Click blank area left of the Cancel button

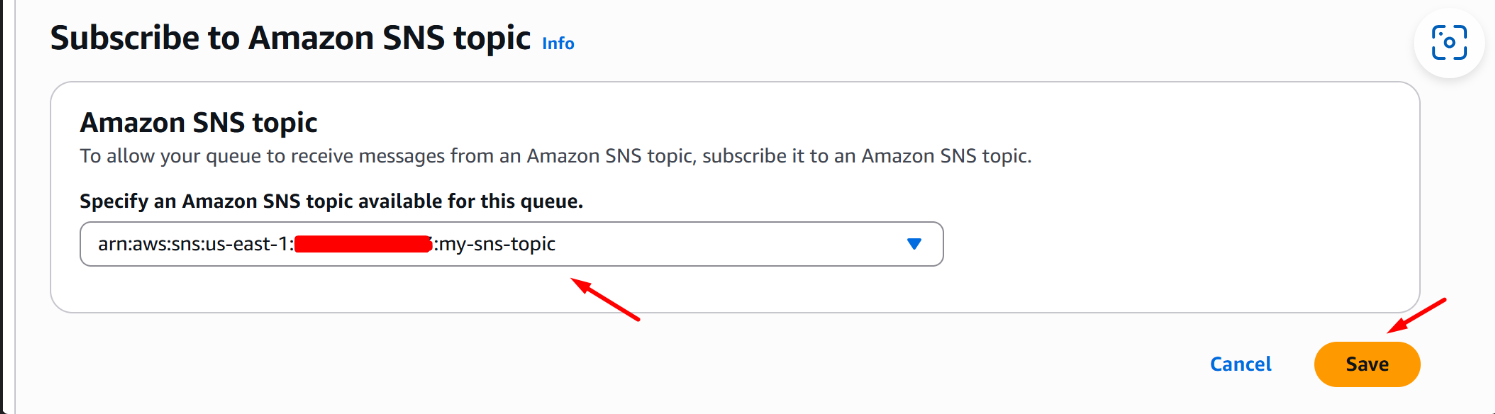tap(900, 364)
